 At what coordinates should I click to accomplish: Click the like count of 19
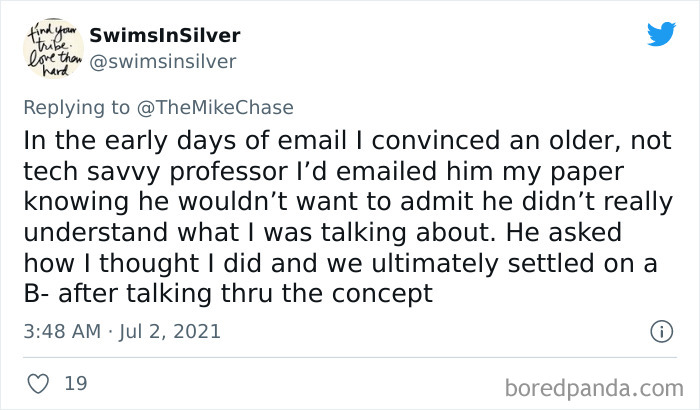(x=74, y=383)
